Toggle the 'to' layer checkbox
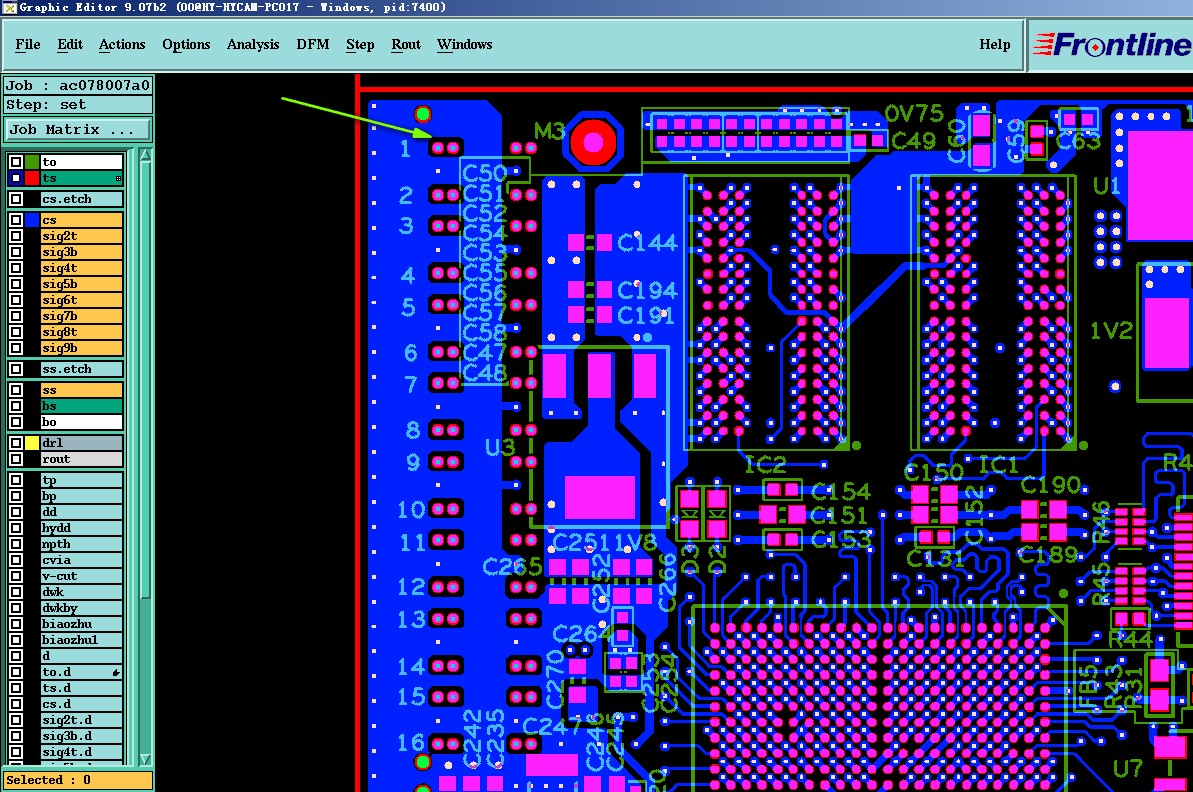Screen dimensions: 1193x792 16,162
